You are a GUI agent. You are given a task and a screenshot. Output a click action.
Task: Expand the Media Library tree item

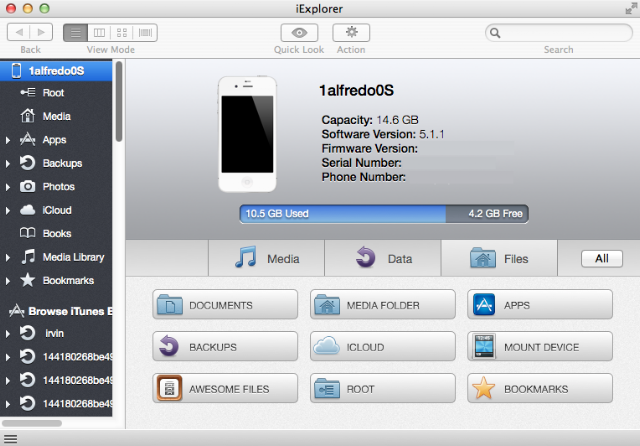tap(8, 257)
